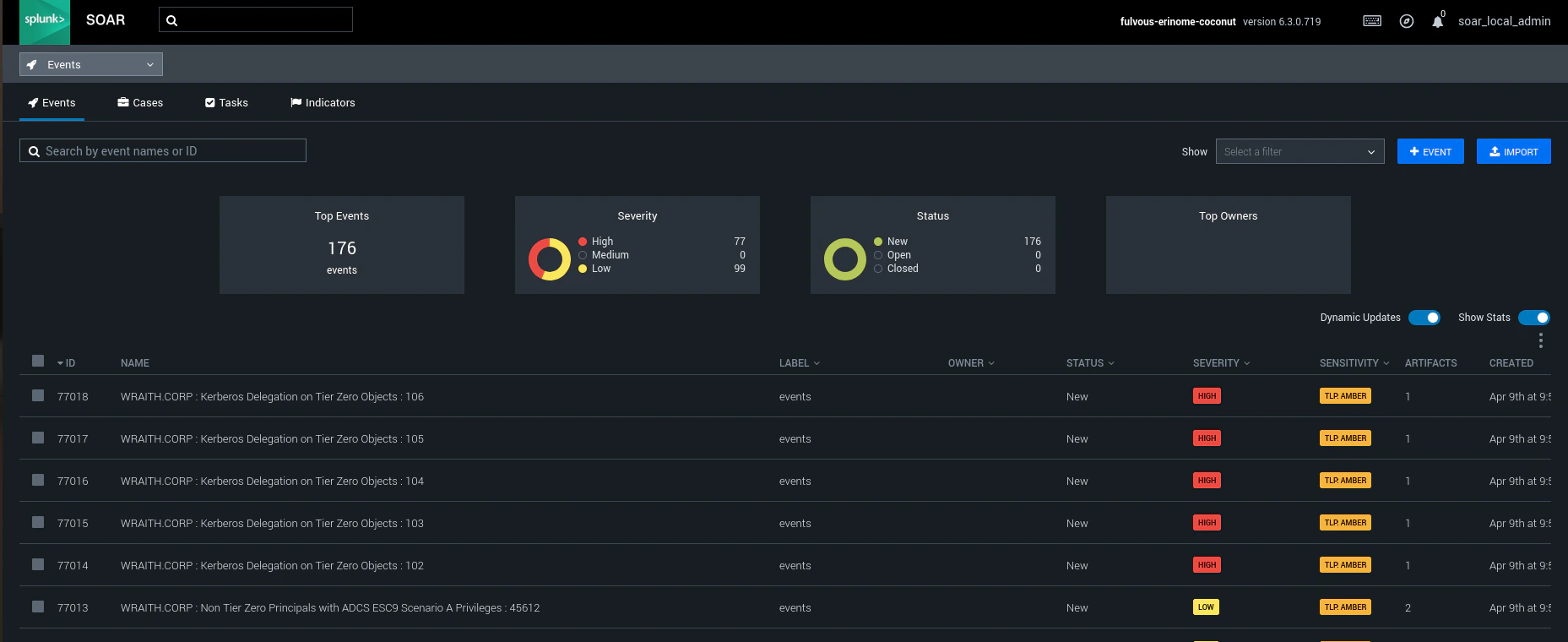Check the box for event 77018
The image size is (1568, 642).
38,395
